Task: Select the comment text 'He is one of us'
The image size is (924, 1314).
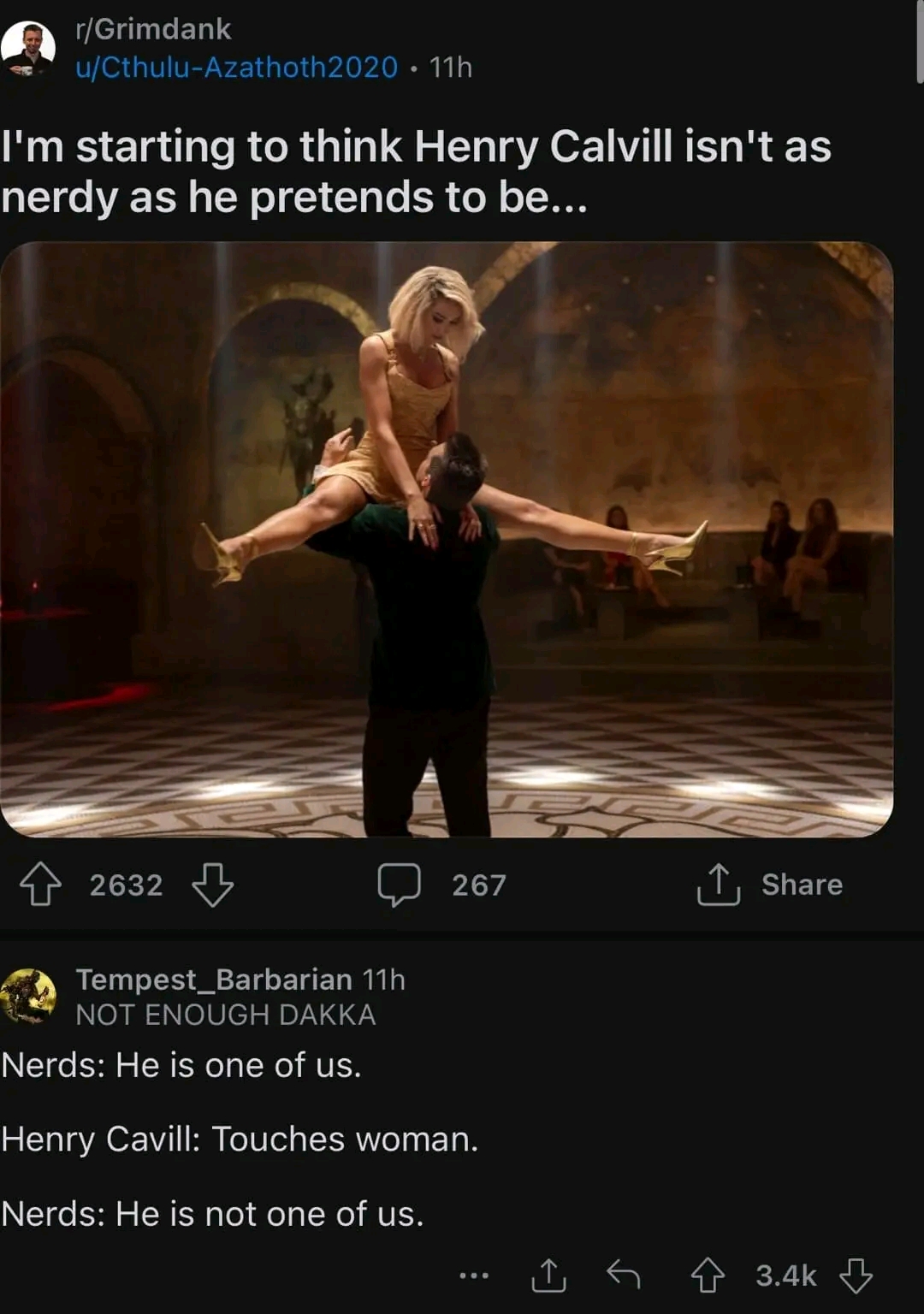Action: 237,1065
